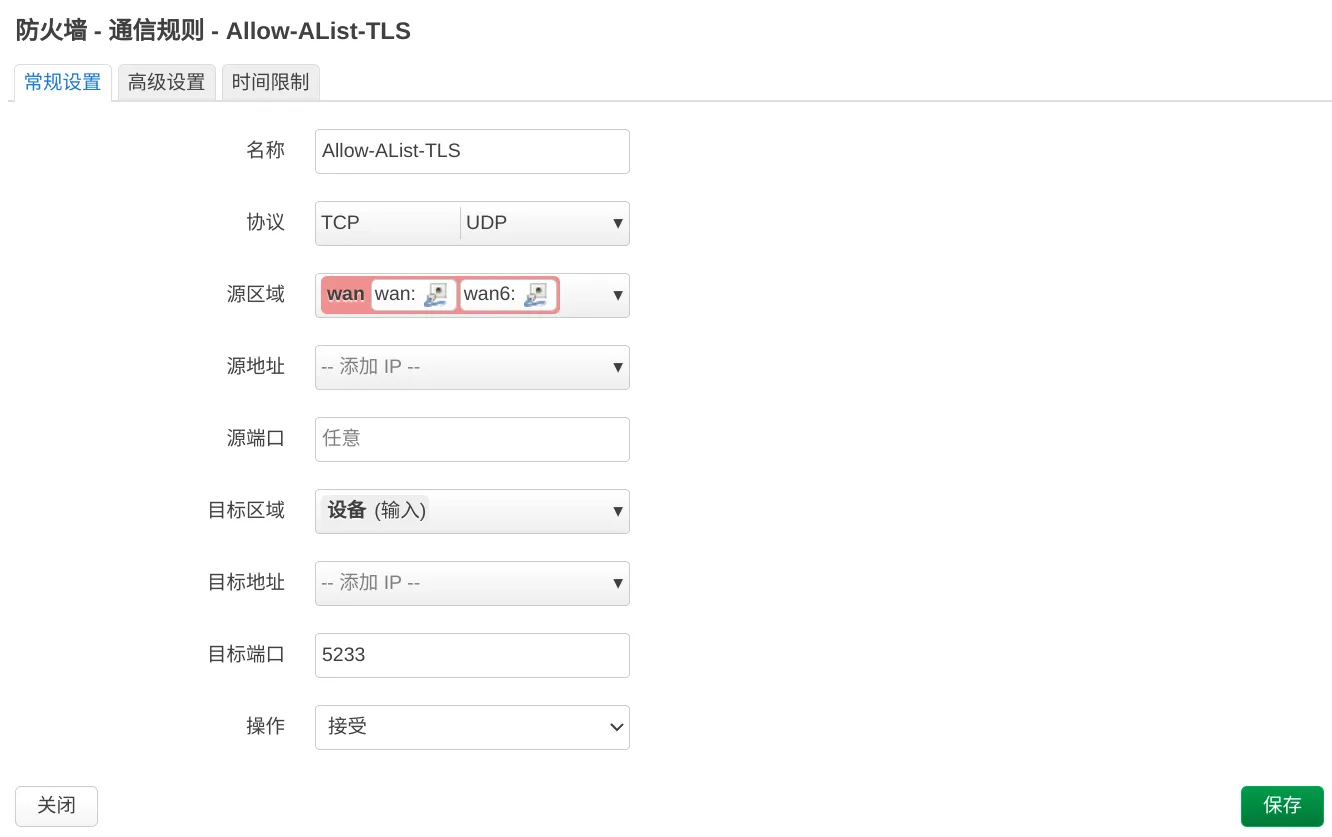The width and height of the screenshot is (1332, 837).
Task: Click the 目标端口 field with 5233
Action: click(472, 655)
